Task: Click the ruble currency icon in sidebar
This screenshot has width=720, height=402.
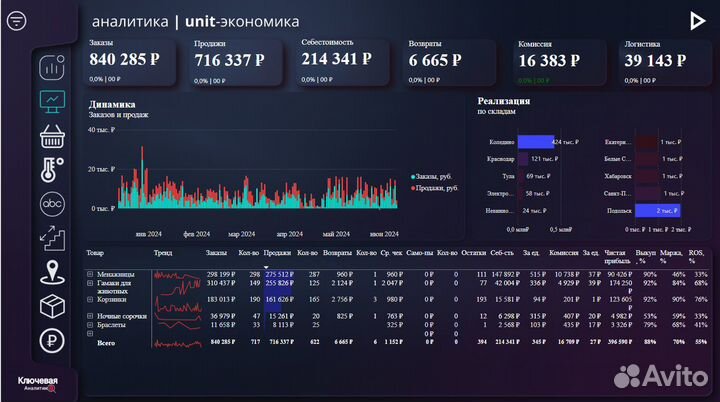Action: (x=52, y=338)
